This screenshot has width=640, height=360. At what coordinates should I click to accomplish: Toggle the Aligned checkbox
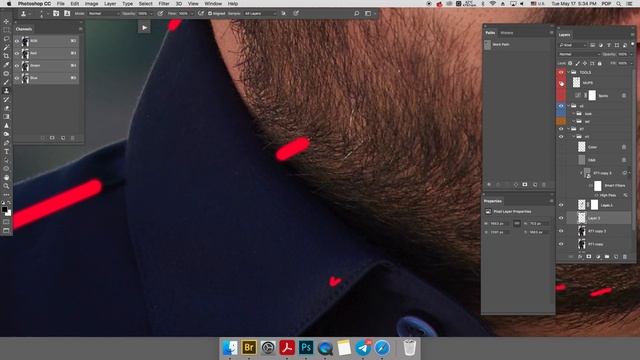pos(210,13)
